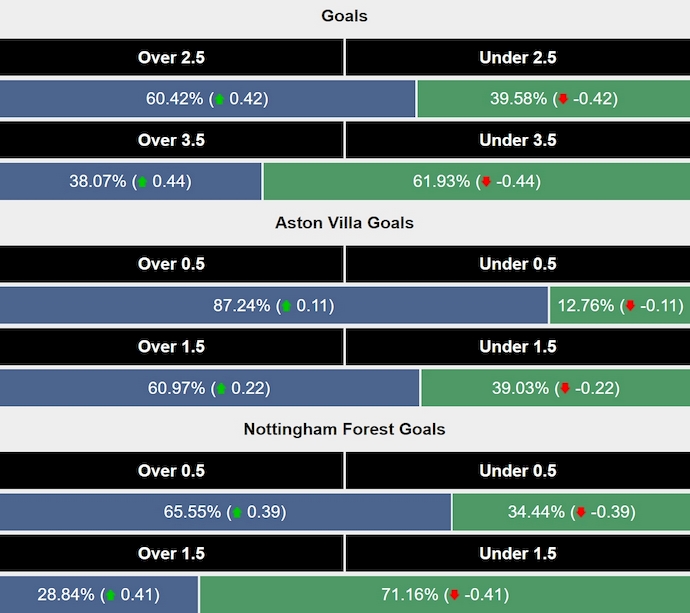Click the blue 28.84% probability bar
This screenshot has height=613, width=690.
tap(99, 595)
